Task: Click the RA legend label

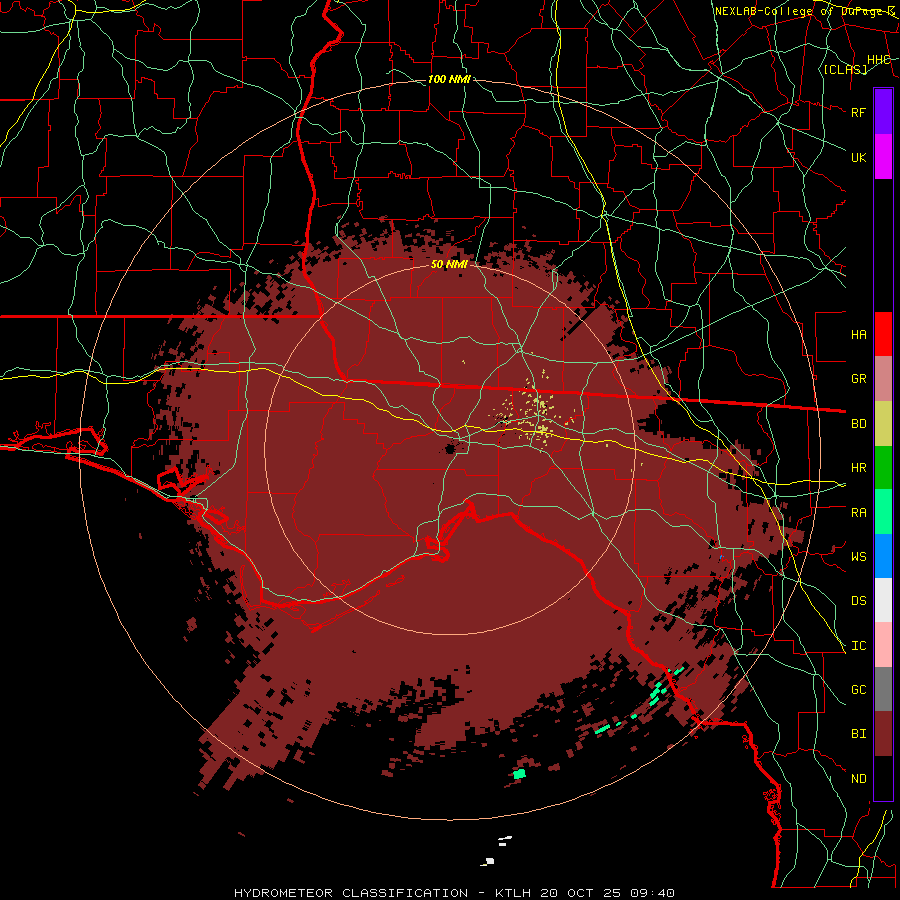Action: tap(858, 513)
